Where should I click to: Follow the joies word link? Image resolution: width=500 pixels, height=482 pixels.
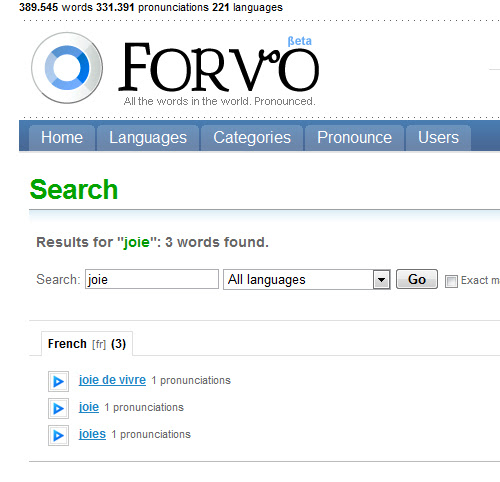click(x=92, y=434)
